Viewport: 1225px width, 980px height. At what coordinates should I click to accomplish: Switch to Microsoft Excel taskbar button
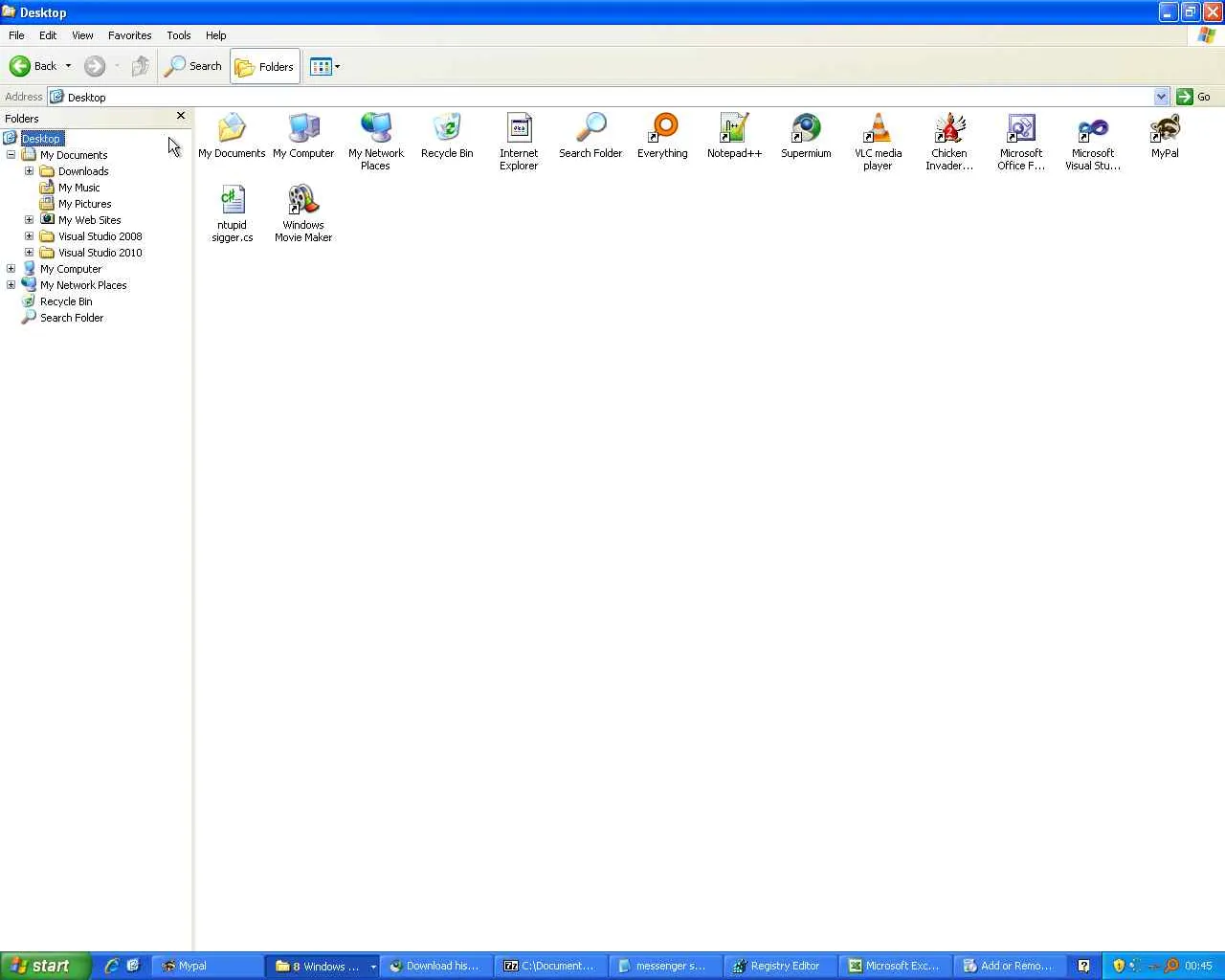click(x=896, y=966)
